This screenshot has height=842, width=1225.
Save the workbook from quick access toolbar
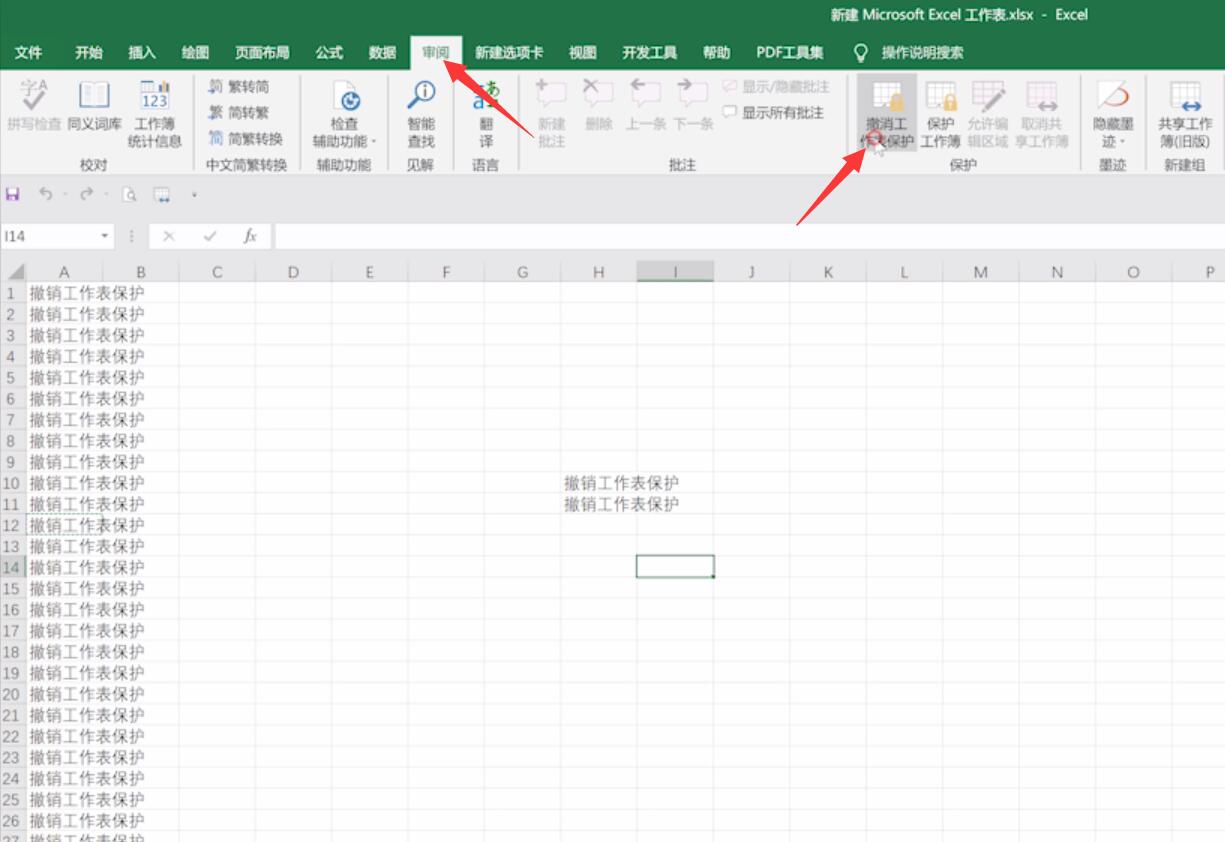click(12, 194)
